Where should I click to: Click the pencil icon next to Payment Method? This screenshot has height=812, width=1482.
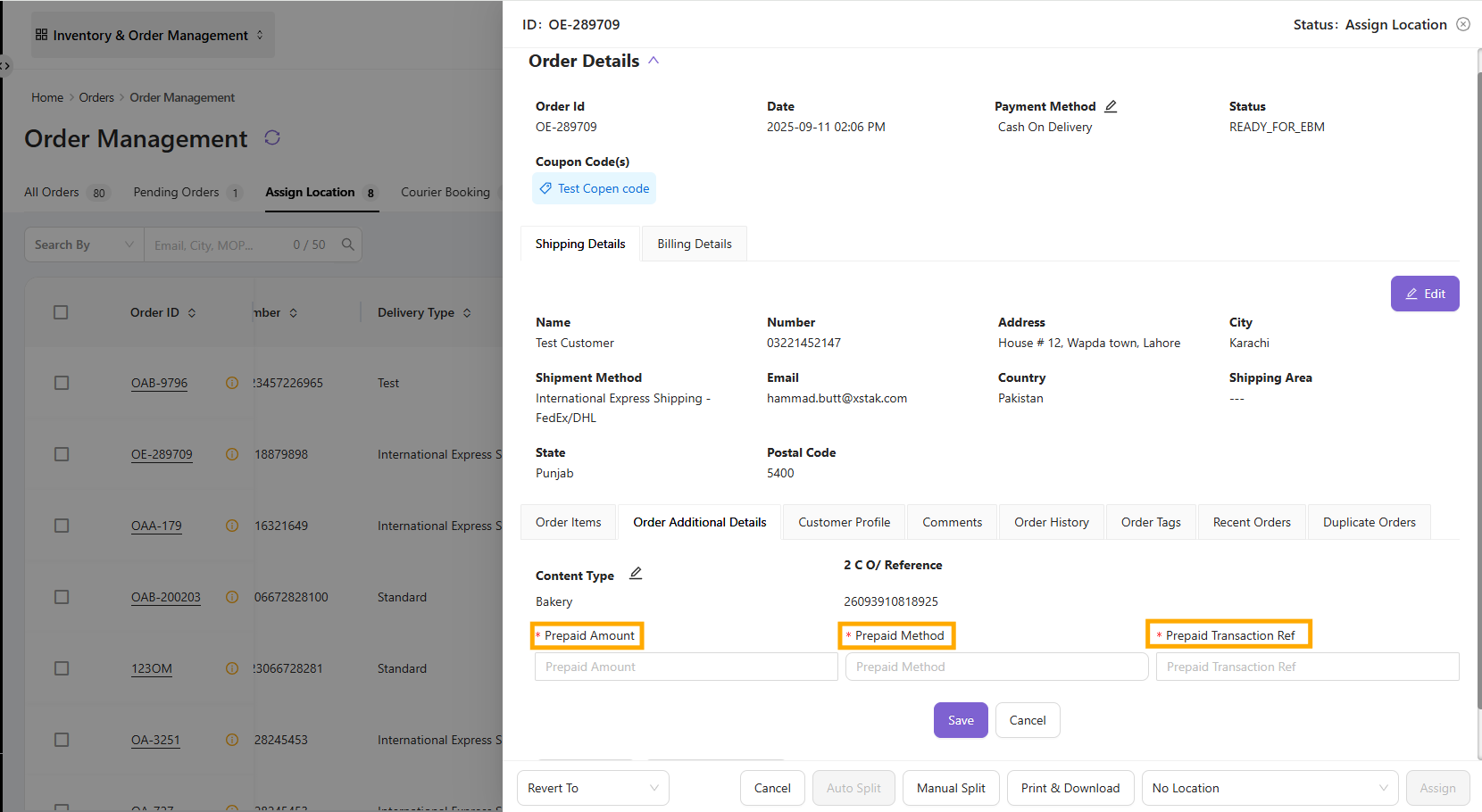[x=1111, y=106]
